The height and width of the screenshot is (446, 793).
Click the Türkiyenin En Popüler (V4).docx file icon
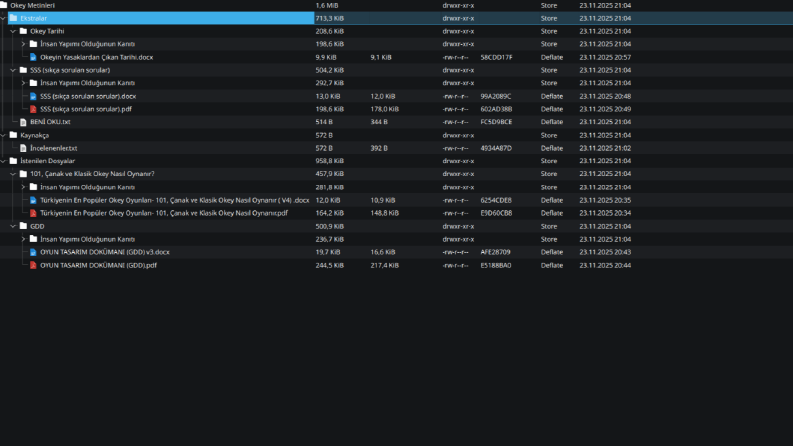click(33, 200)
